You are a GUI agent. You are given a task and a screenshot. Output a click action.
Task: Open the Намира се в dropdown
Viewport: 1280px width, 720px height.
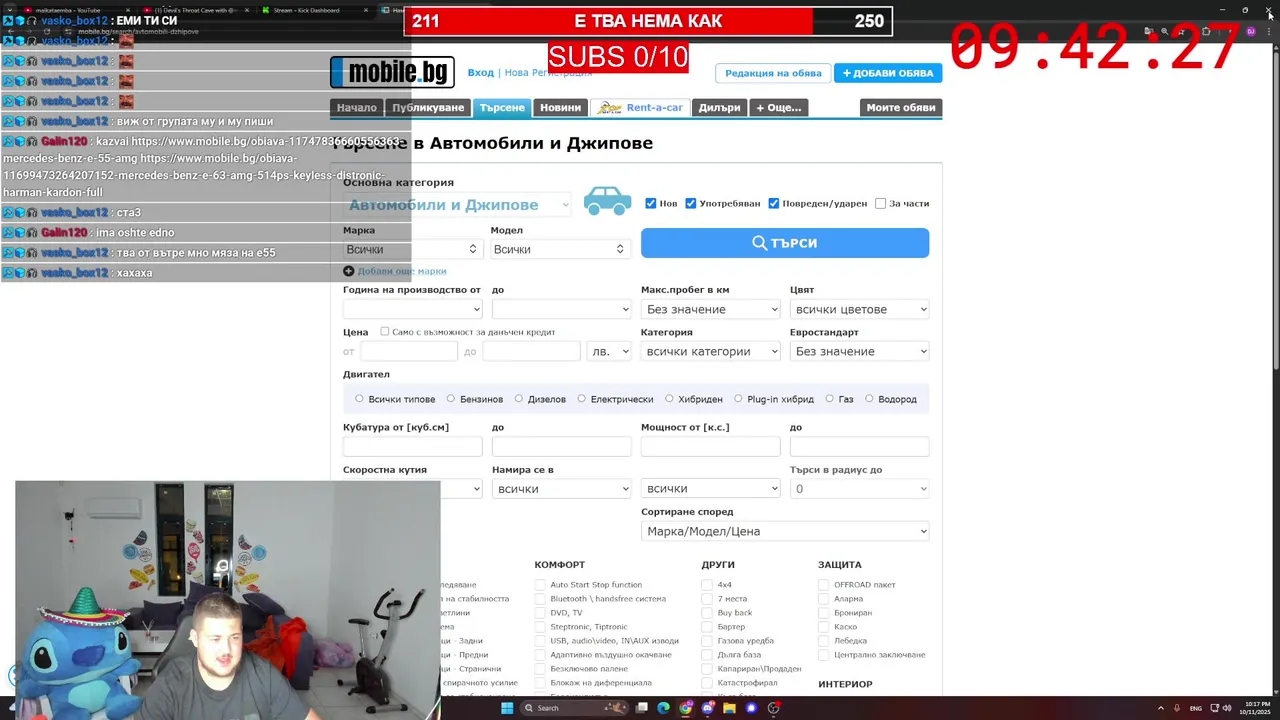(x=561, y=489)
